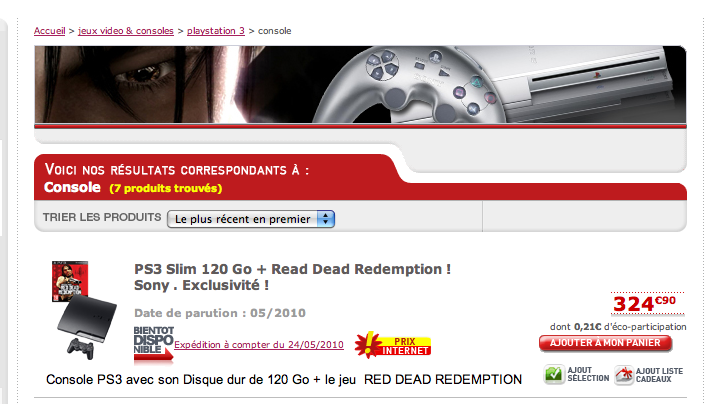Open the 'Expédition à compter du 24/05/2010' link
This screenshot has width=705, height=404.
259,345
